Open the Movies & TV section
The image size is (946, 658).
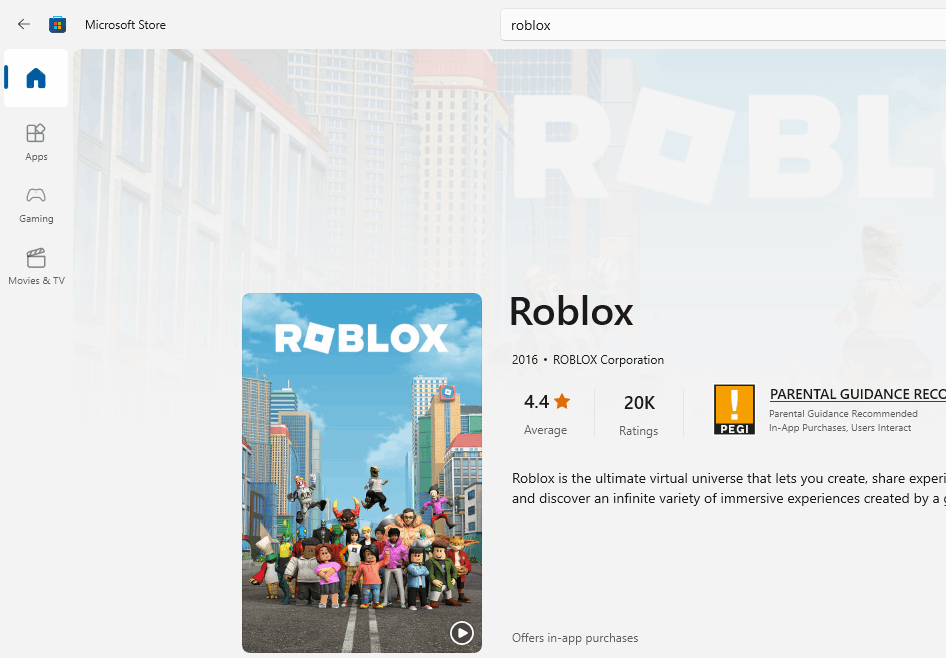36,267
